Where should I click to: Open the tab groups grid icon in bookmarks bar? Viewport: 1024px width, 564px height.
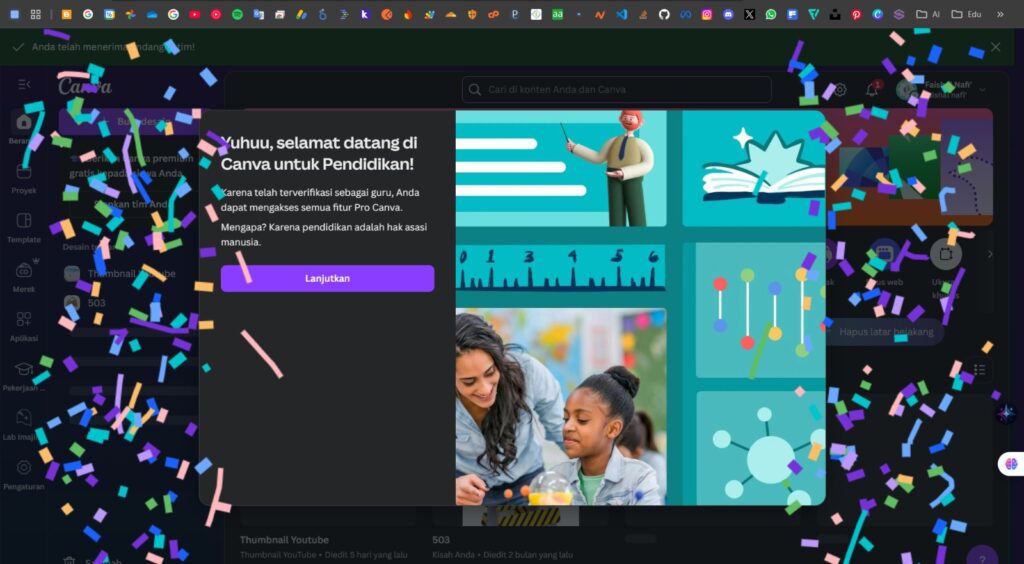36,14
